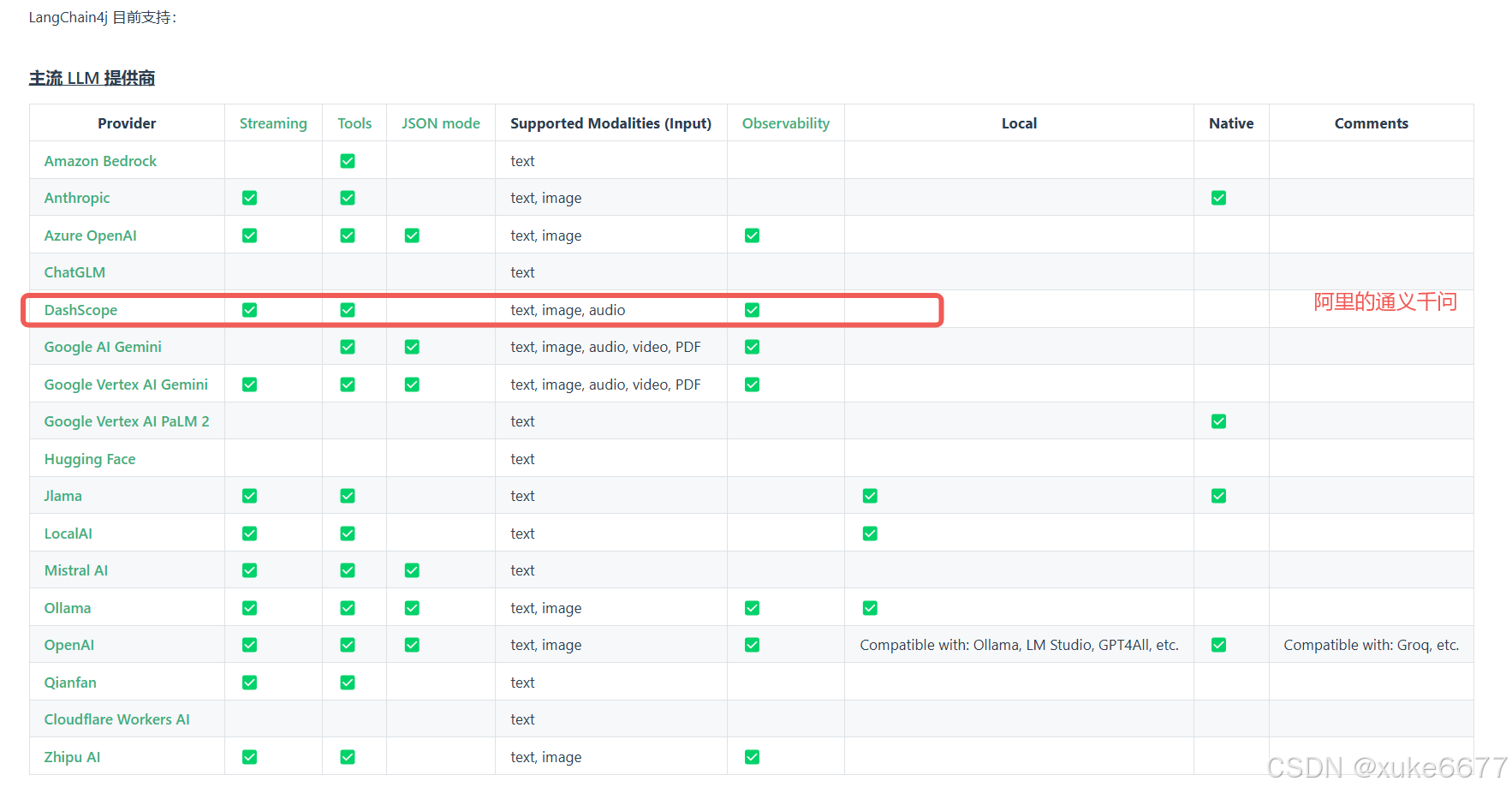Click the Streaming checkmark for Google Vertex AI Gemini
1512x793 pixels.
249,384
